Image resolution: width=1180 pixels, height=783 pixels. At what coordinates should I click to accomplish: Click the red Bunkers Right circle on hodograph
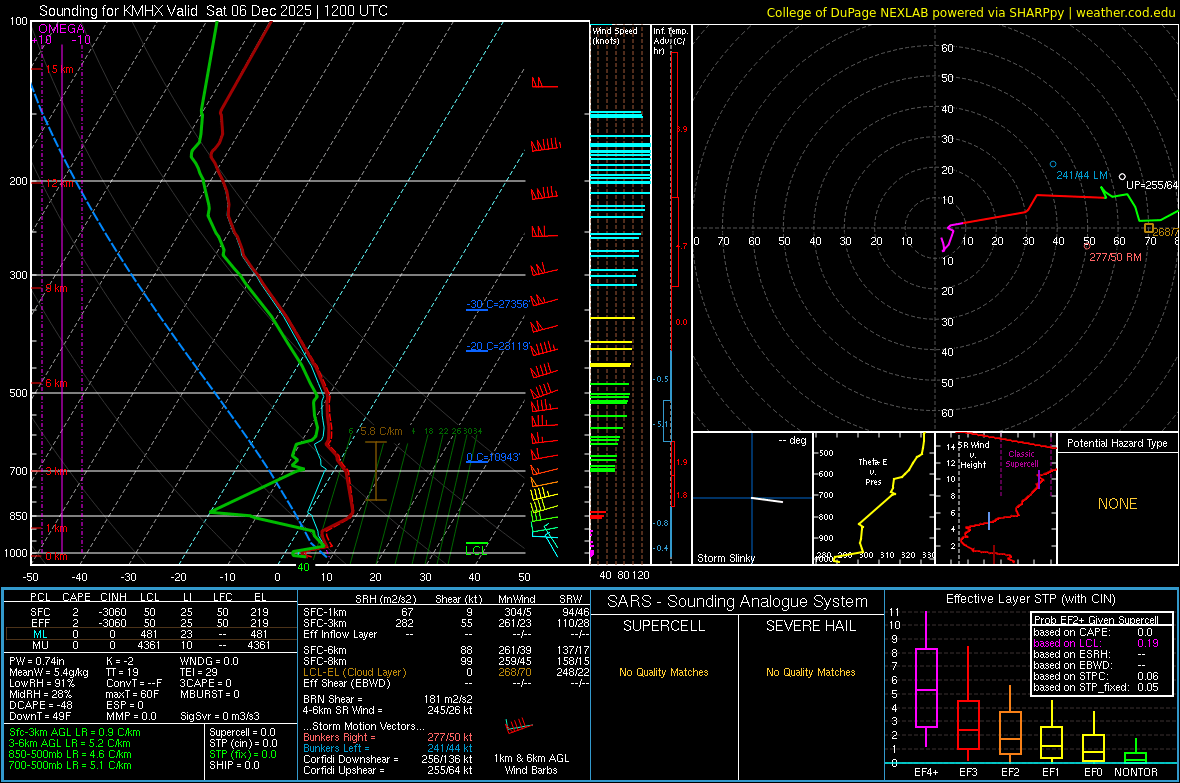click(x=1087, y=245)
